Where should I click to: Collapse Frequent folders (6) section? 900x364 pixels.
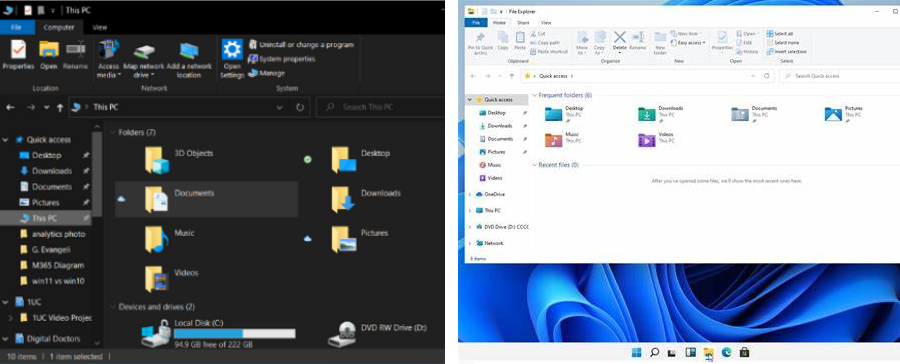535,95
